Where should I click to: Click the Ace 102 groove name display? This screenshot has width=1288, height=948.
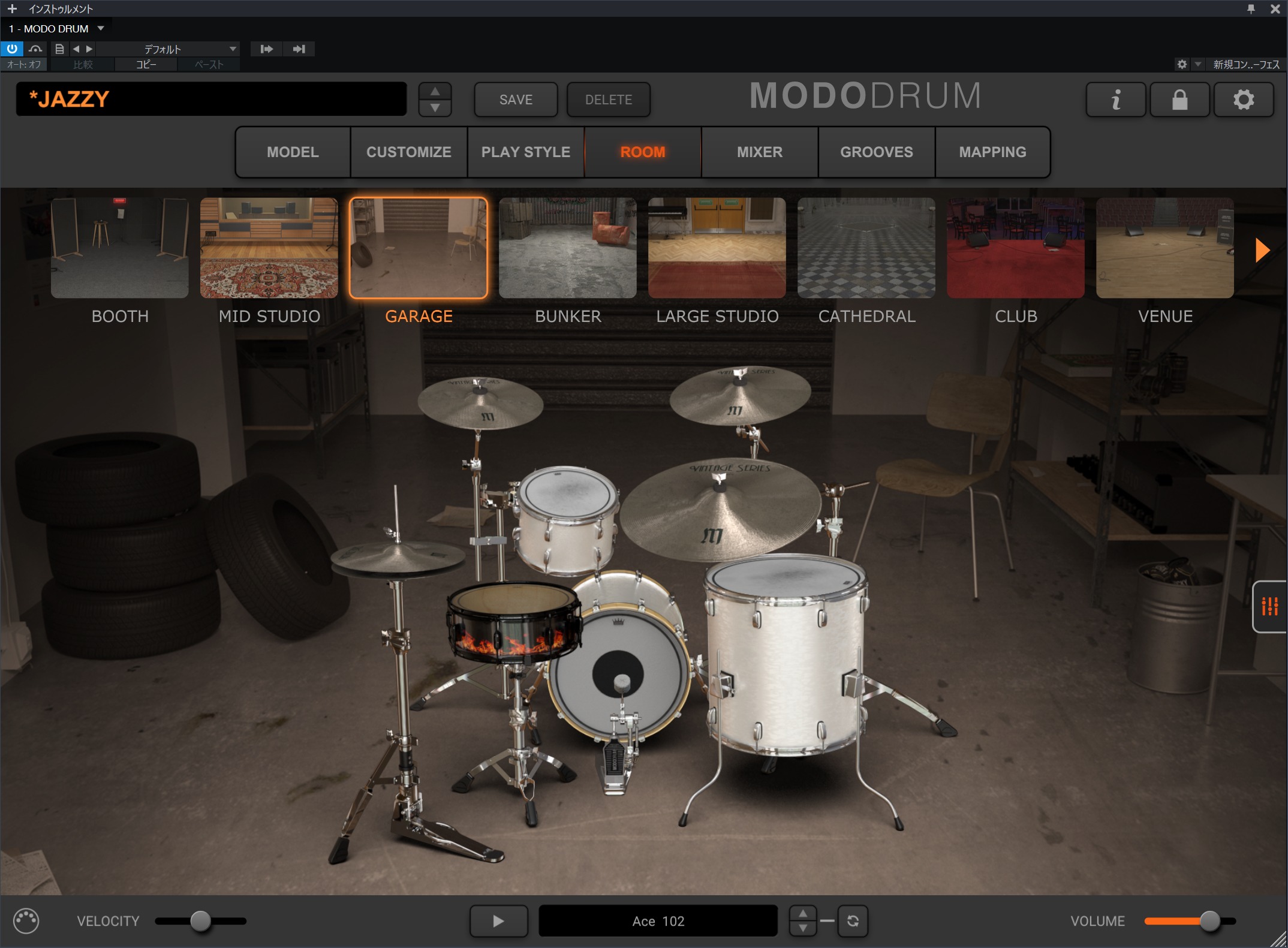point(658,921)
